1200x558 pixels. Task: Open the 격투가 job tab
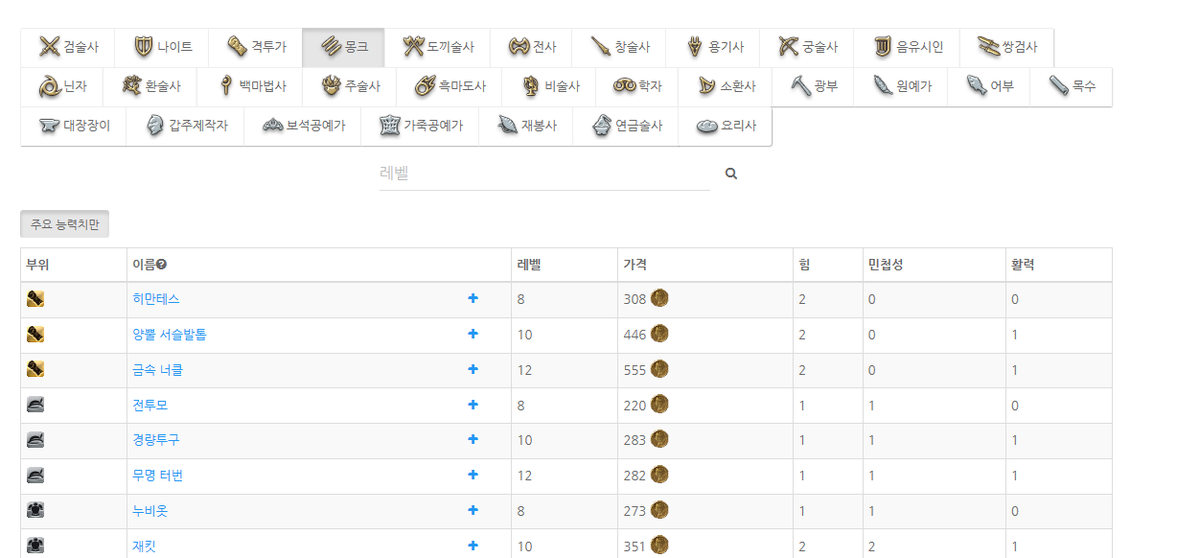[256, 47]
